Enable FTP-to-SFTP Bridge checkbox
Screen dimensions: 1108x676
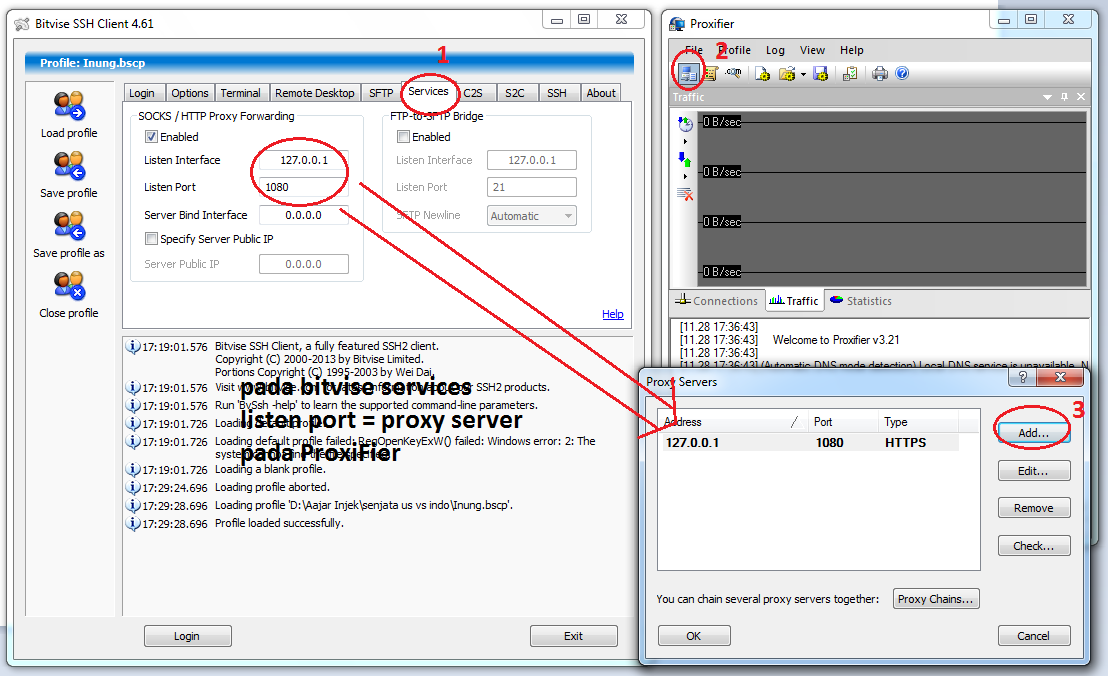pyautogui.click(x=403, y=136)
